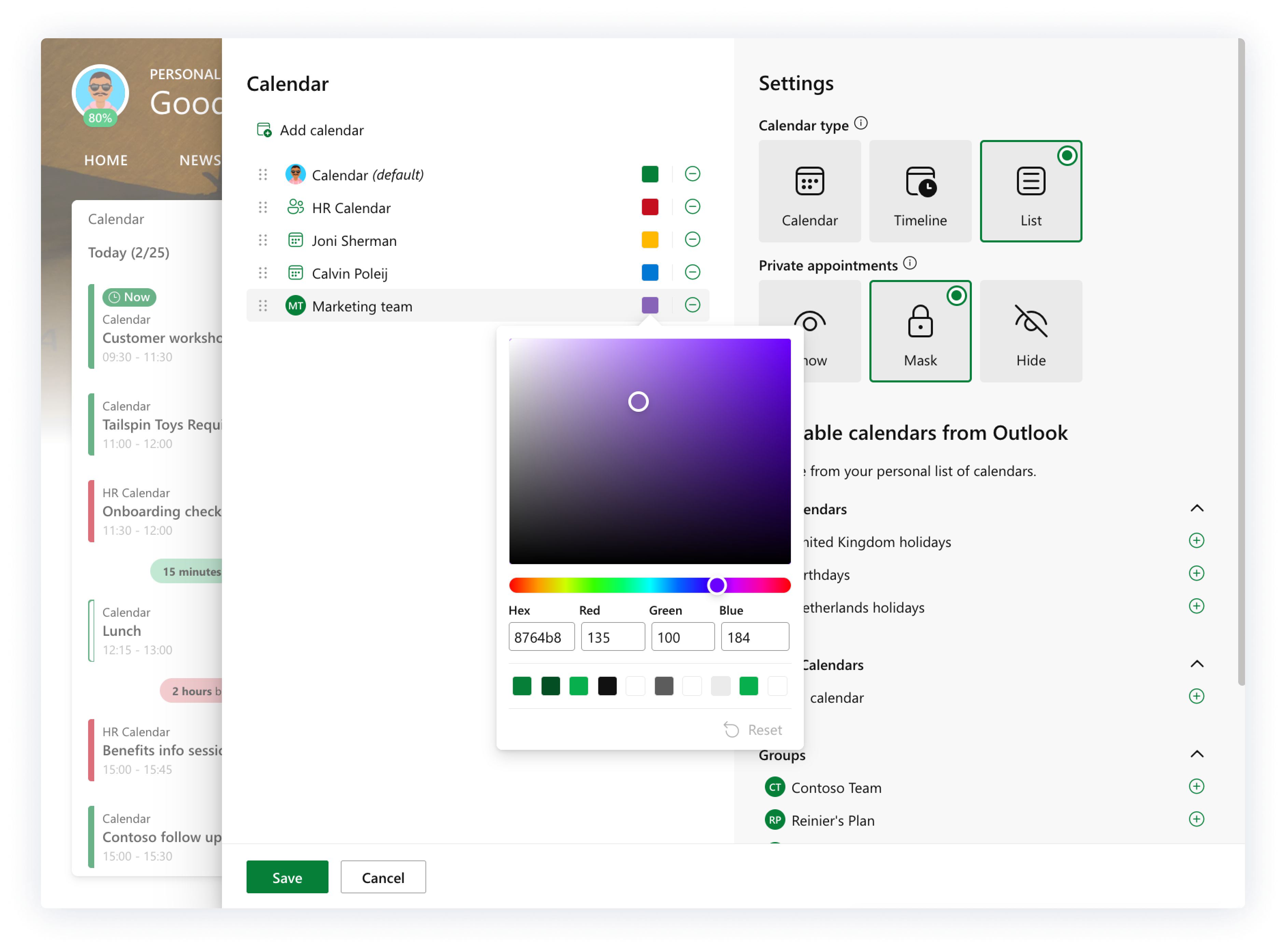Add Reinier's Plan with plus icon

point(1196,820)
